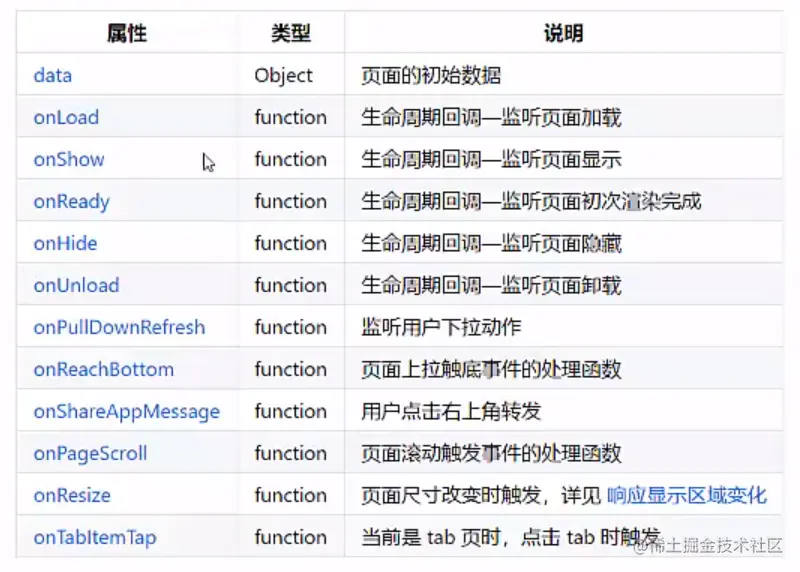Follow the onHide property link
Image resolution: width=800 pixels, height=572 pixels.
point(65,243)
